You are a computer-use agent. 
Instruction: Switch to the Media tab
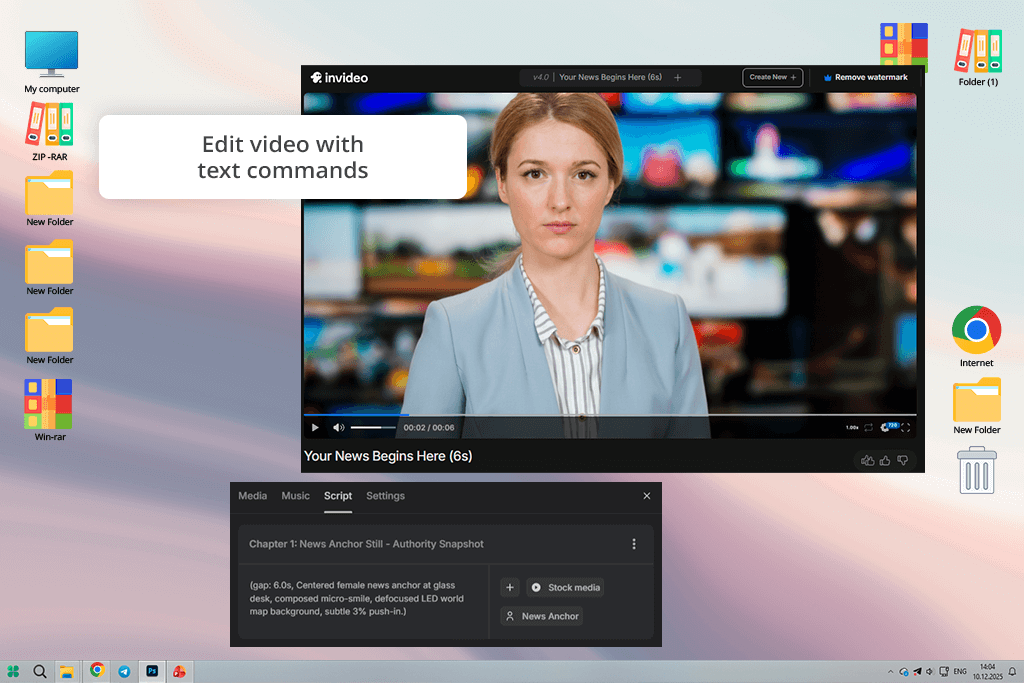[252, 496]
